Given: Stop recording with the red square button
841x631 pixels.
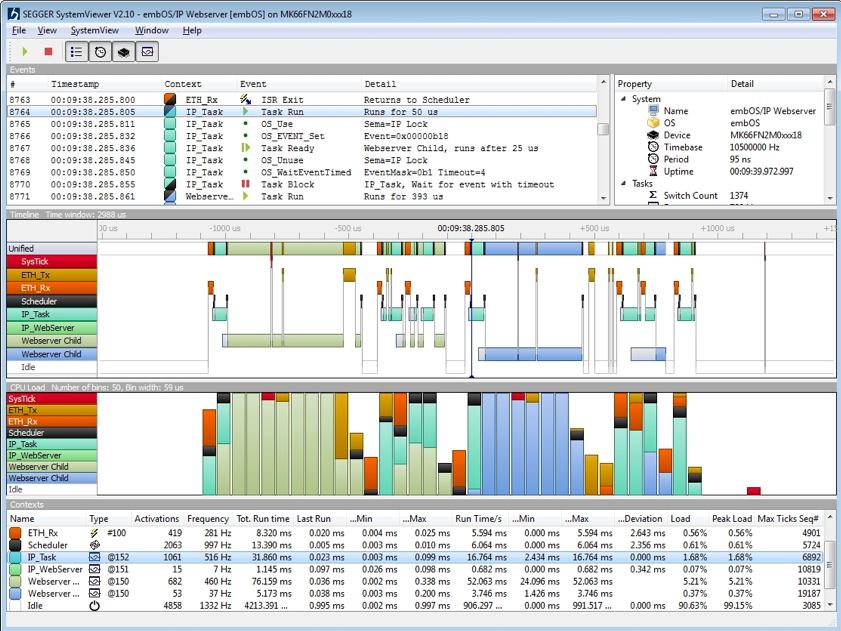Looking at the screenshot, I should 48,51.
